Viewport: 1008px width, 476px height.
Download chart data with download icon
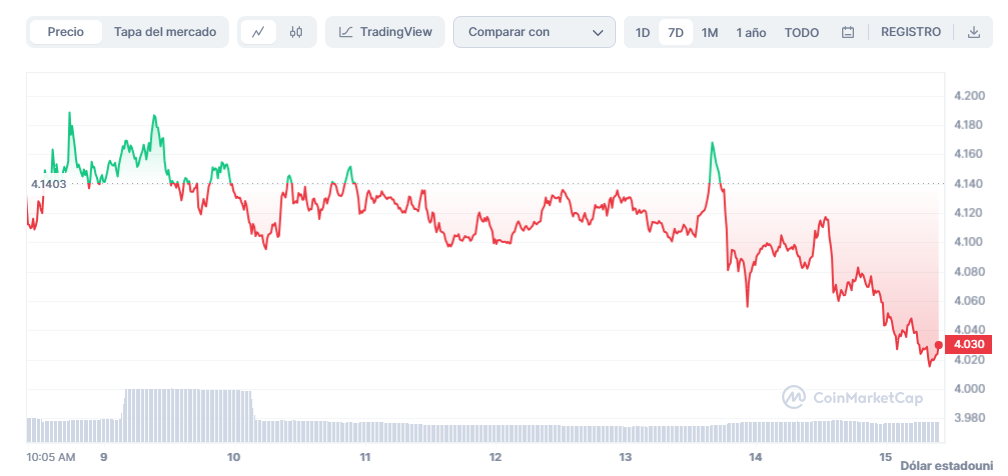coord(973,32)
